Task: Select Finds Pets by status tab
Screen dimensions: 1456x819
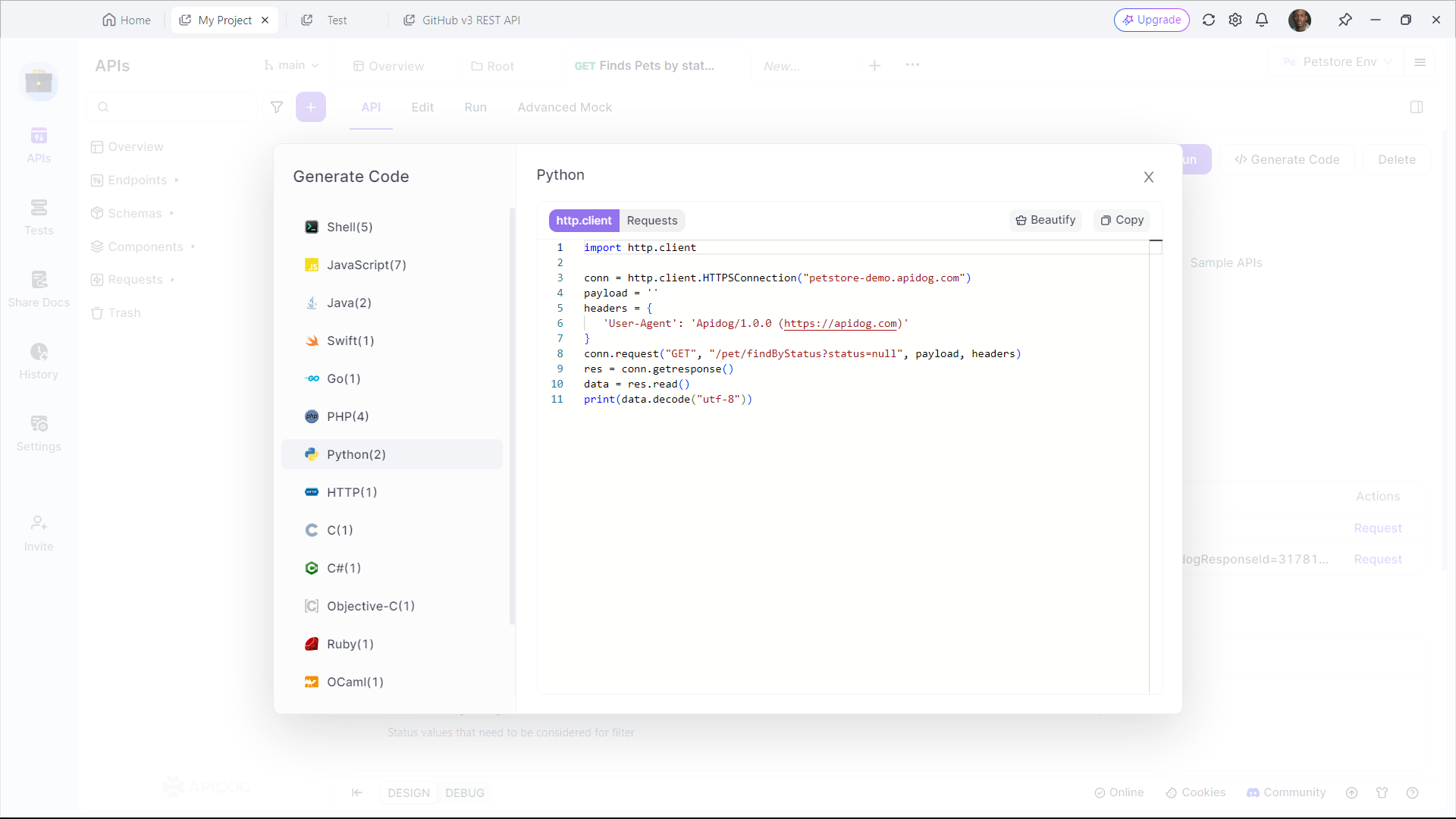Action: 645,66
